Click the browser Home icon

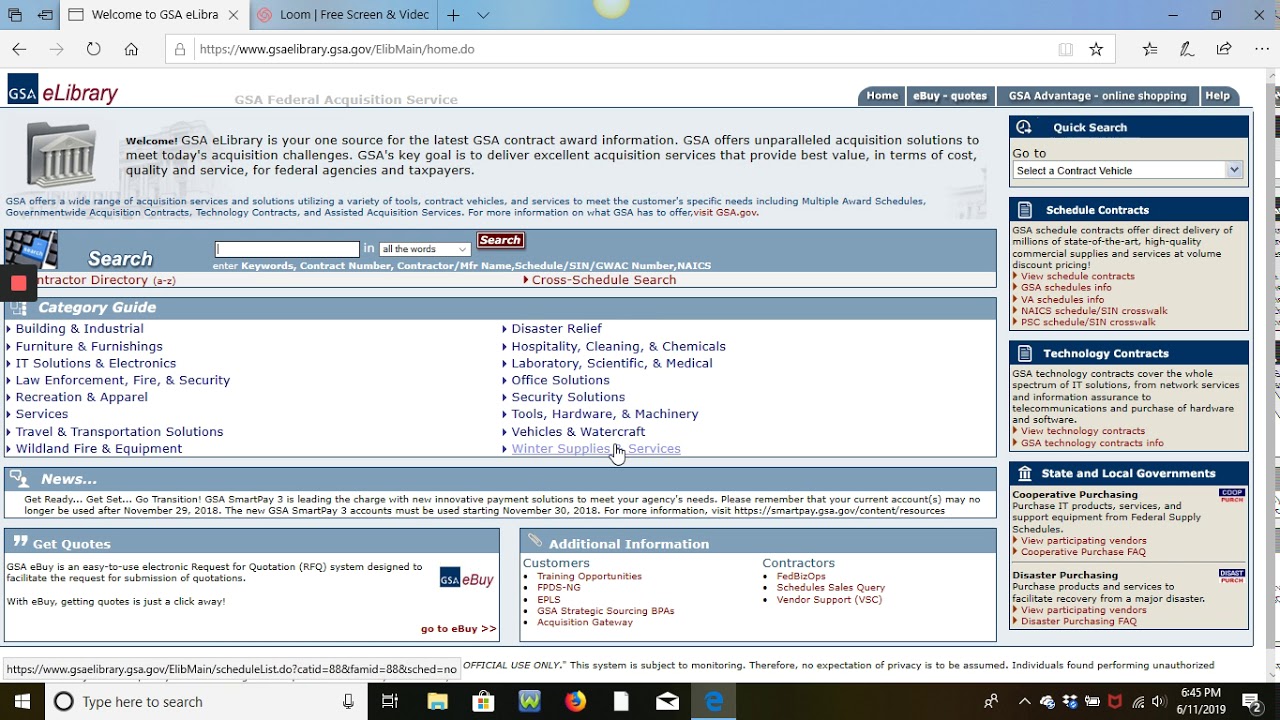click(x=131, y=49)
